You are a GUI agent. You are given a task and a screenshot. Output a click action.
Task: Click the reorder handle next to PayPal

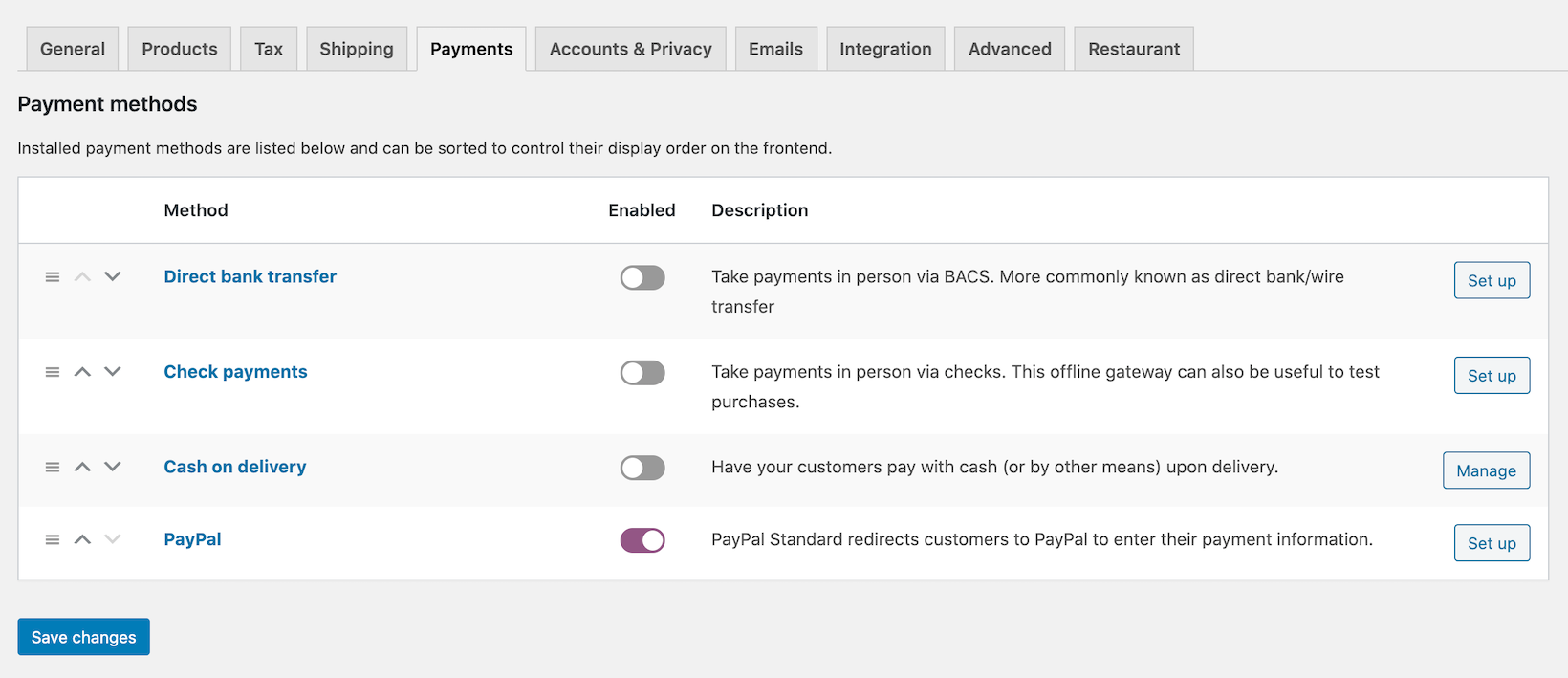[53, 539]
